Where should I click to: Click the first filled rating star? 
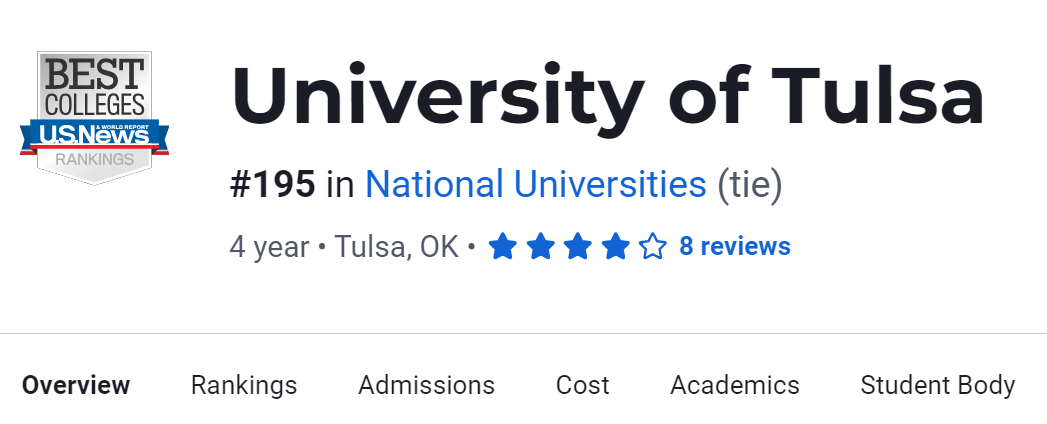(502, 246)
